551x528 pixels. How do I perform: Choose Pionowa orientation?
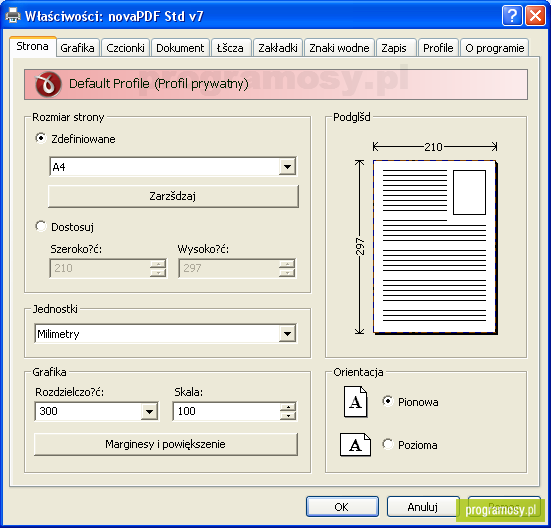(x=388, y=401)
